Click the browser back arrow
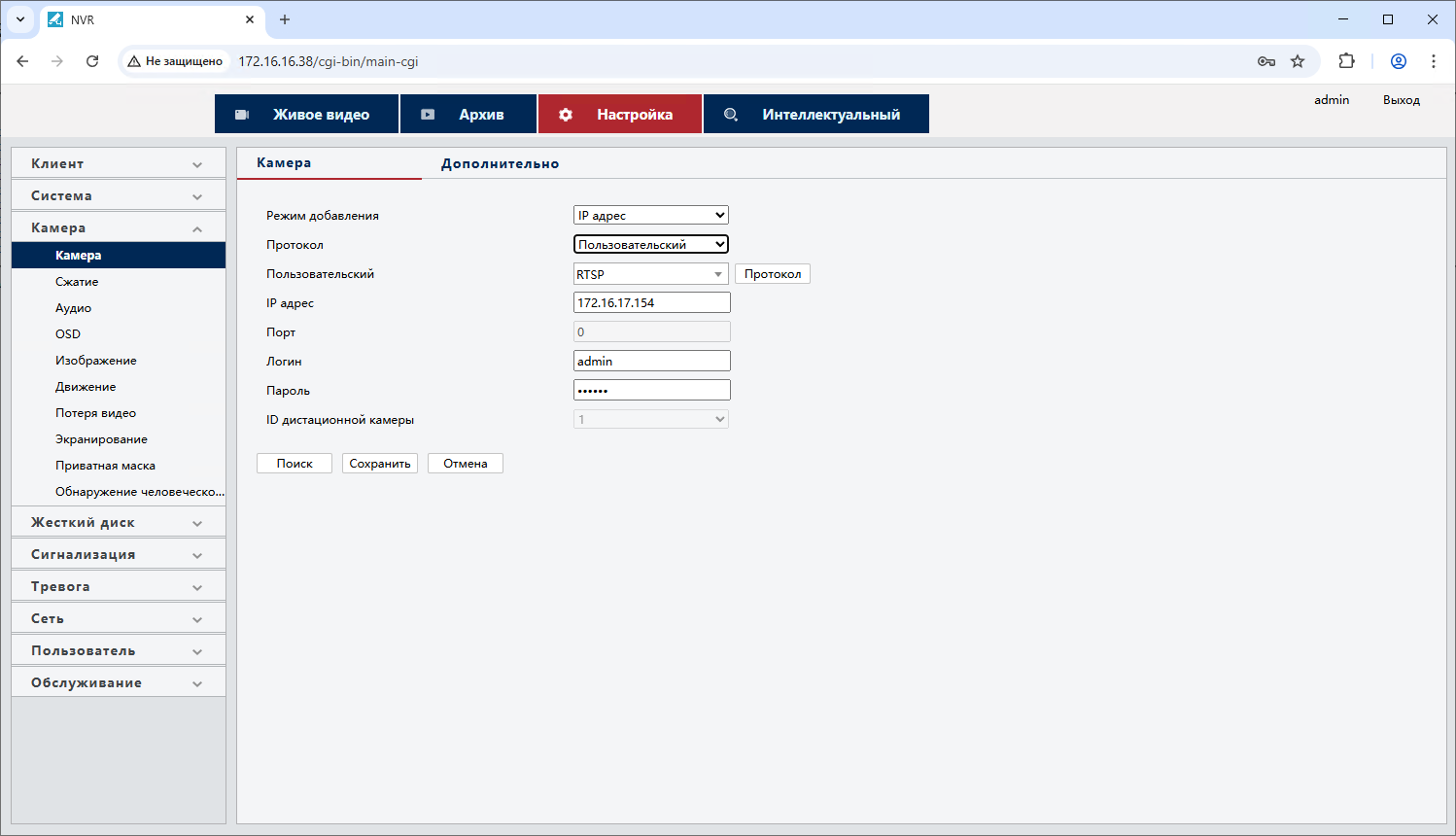The image size is (1456, 836). point(22,61)
